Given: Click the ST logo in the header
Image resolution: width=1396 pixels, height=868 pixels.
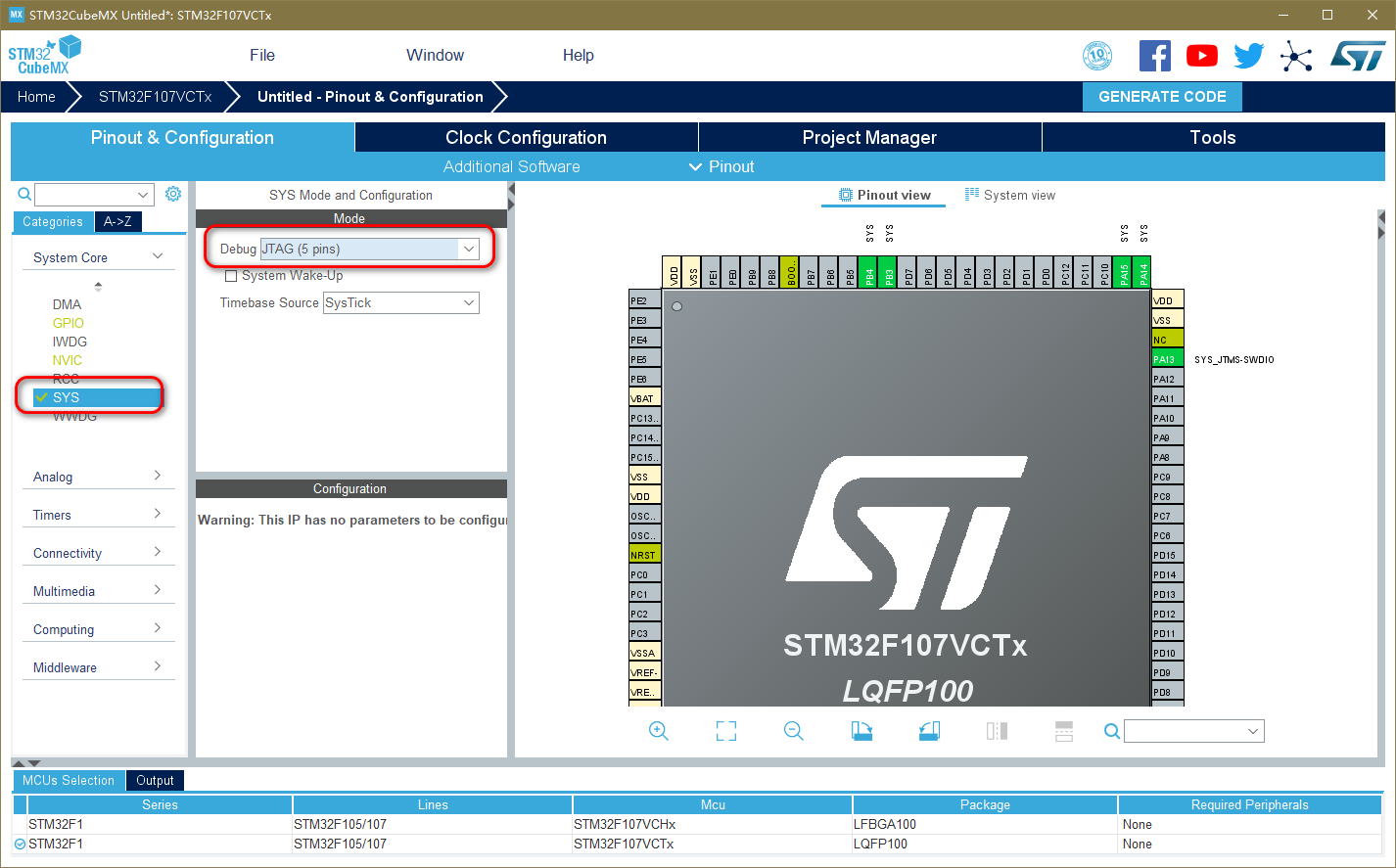Looking at the screenshot, I should (x=1358, y=56).
